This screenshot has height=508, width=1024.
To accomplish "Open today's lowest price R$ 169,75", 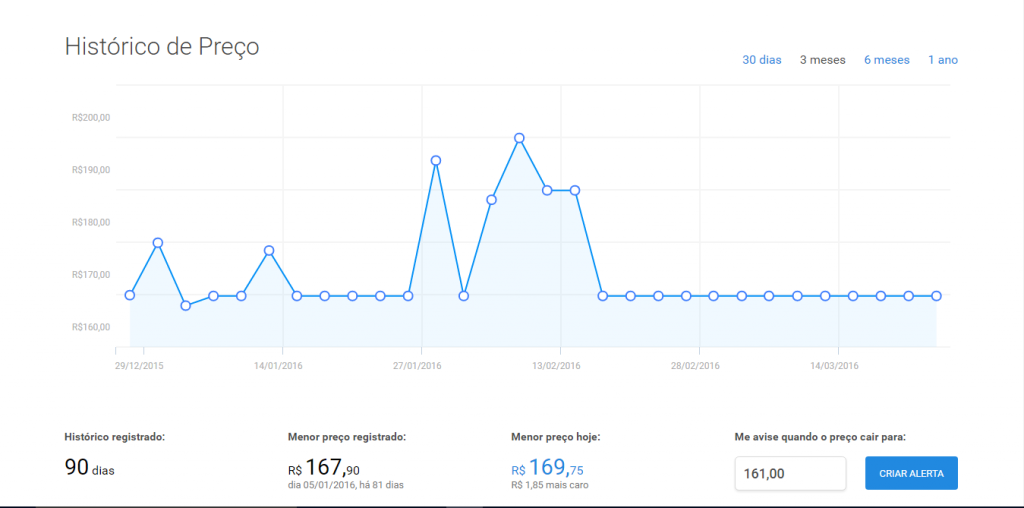I will click(x=550, y=468).
